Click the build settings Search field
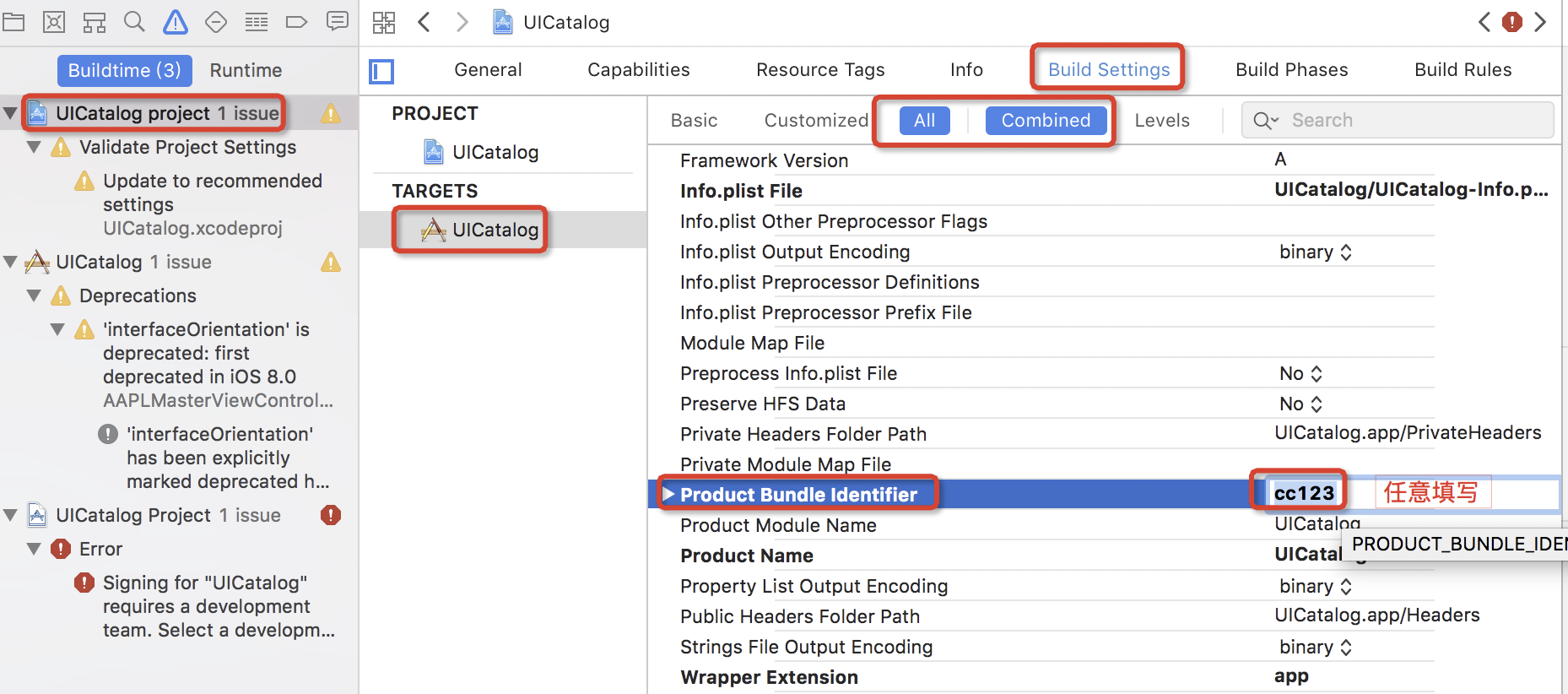The image size is (1568, 694). coord(1409,121)
